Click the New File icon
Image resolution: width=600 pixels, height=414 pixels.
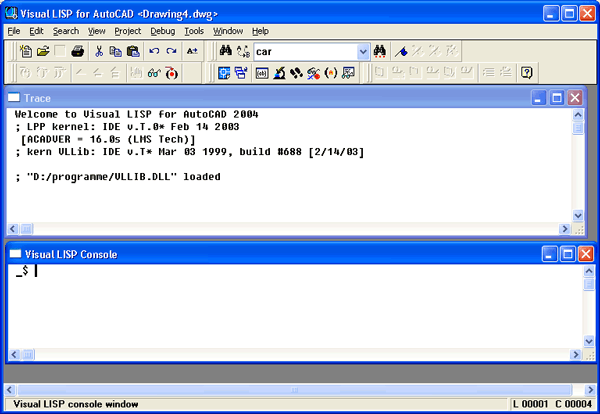pos(26,50)
